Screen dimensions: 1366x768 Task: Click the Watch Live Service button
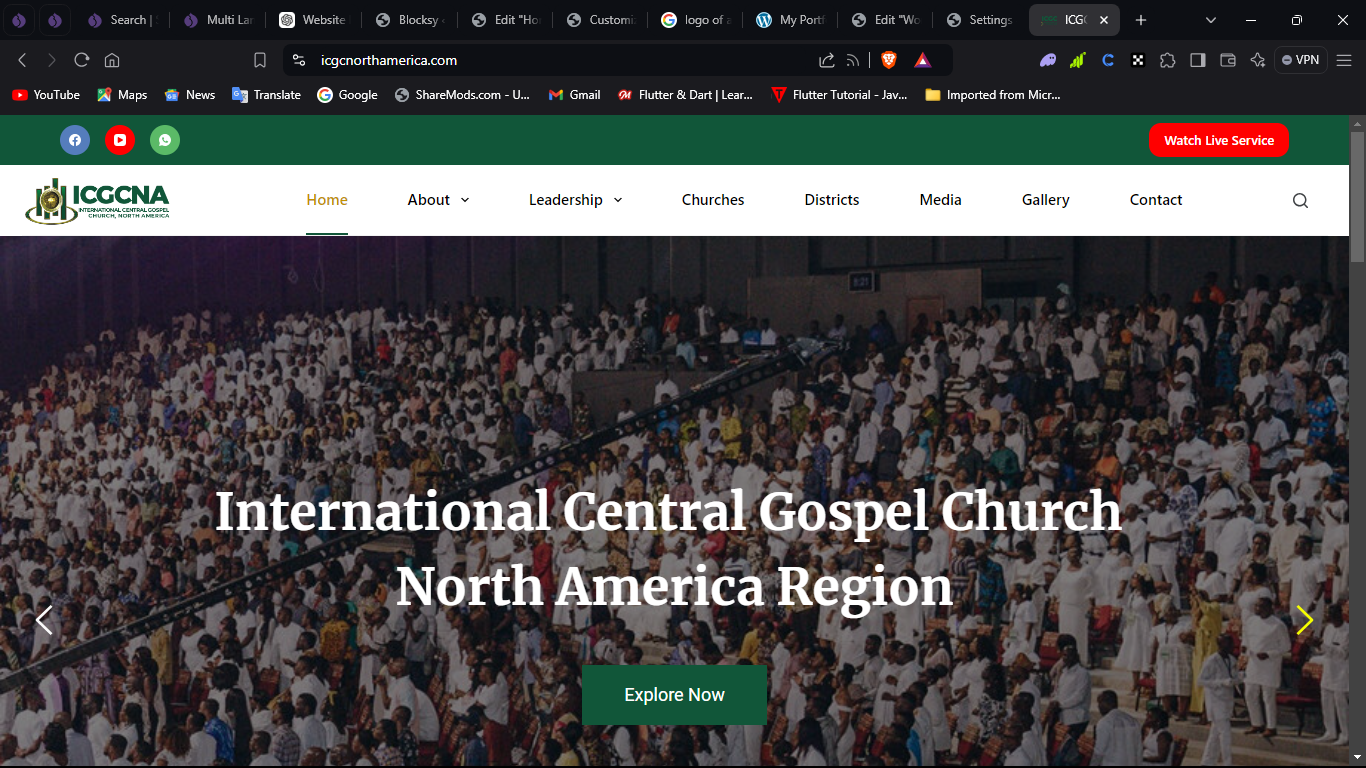(x=1218, y=140)
